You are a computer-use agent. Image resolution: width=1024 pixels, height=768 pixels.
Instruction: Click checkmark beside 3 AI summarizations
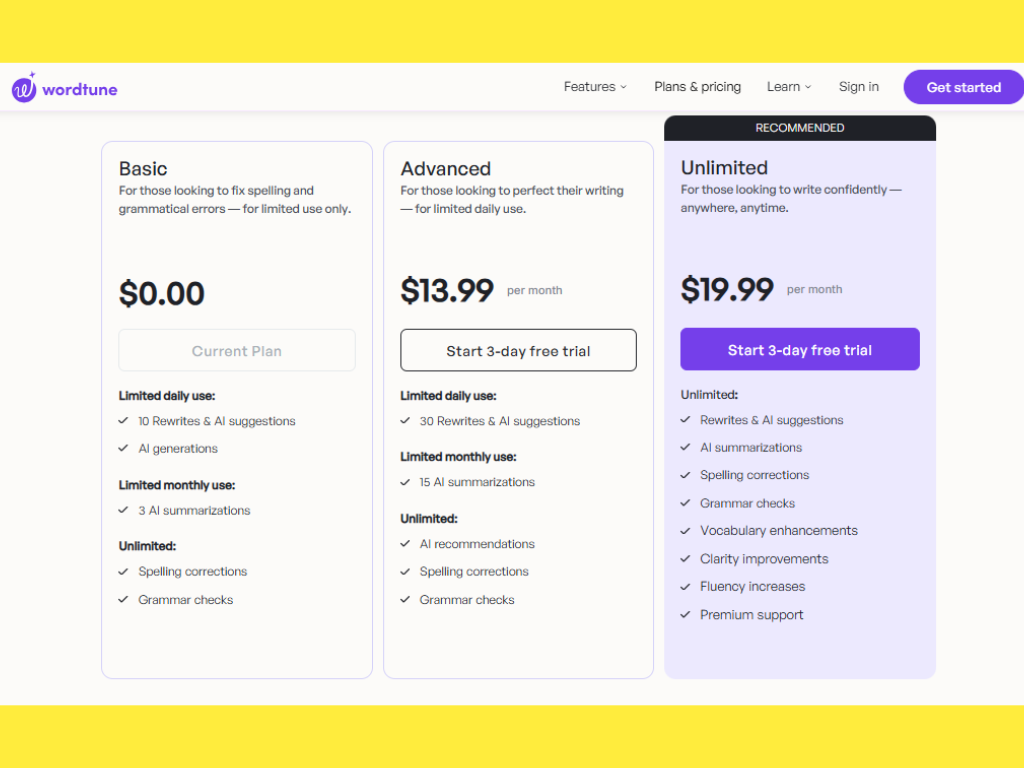[x=124, y=510]
